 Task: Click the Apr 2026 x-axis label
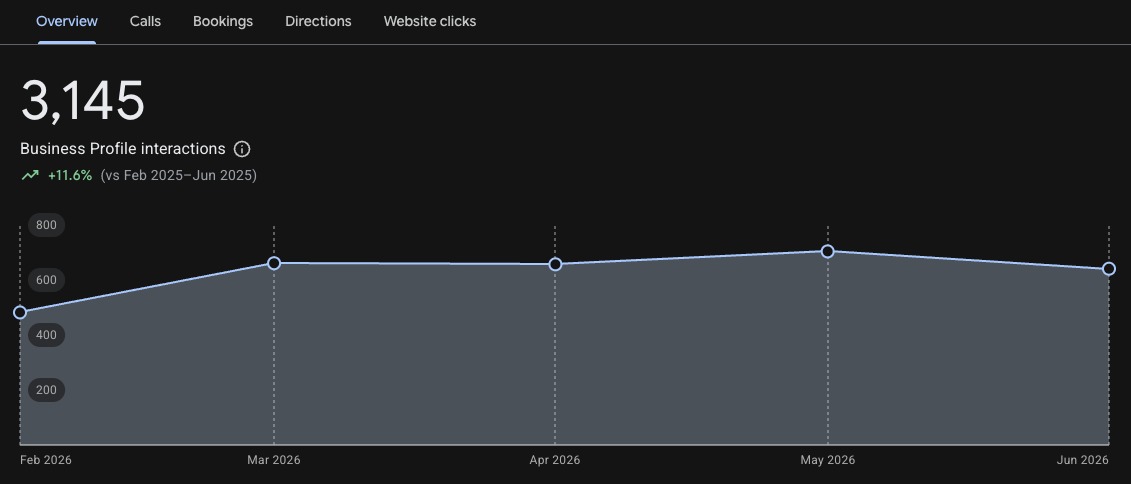coord(555,460)
